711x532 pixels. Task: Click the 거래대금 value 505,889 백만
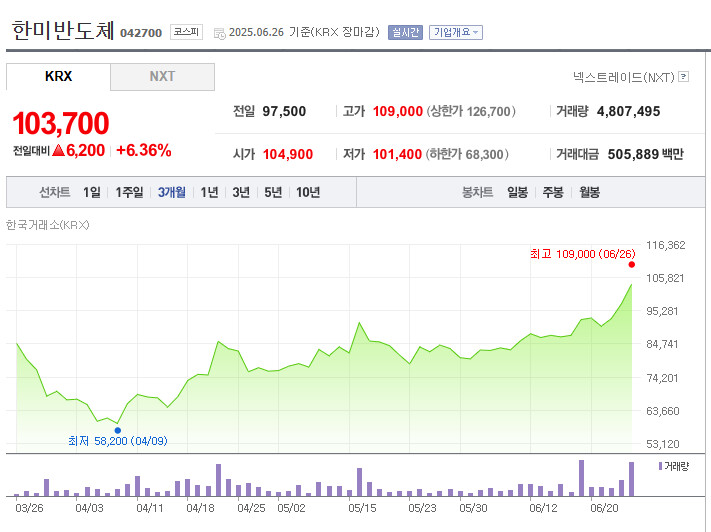point(646,154)
